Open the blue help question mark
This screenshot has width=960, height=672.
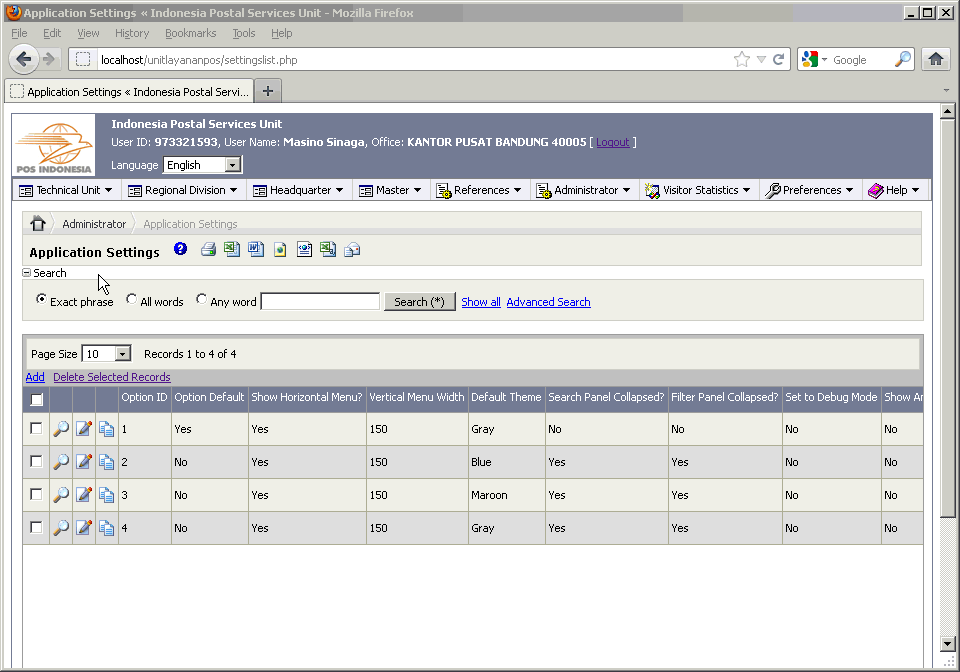point(181,249)
